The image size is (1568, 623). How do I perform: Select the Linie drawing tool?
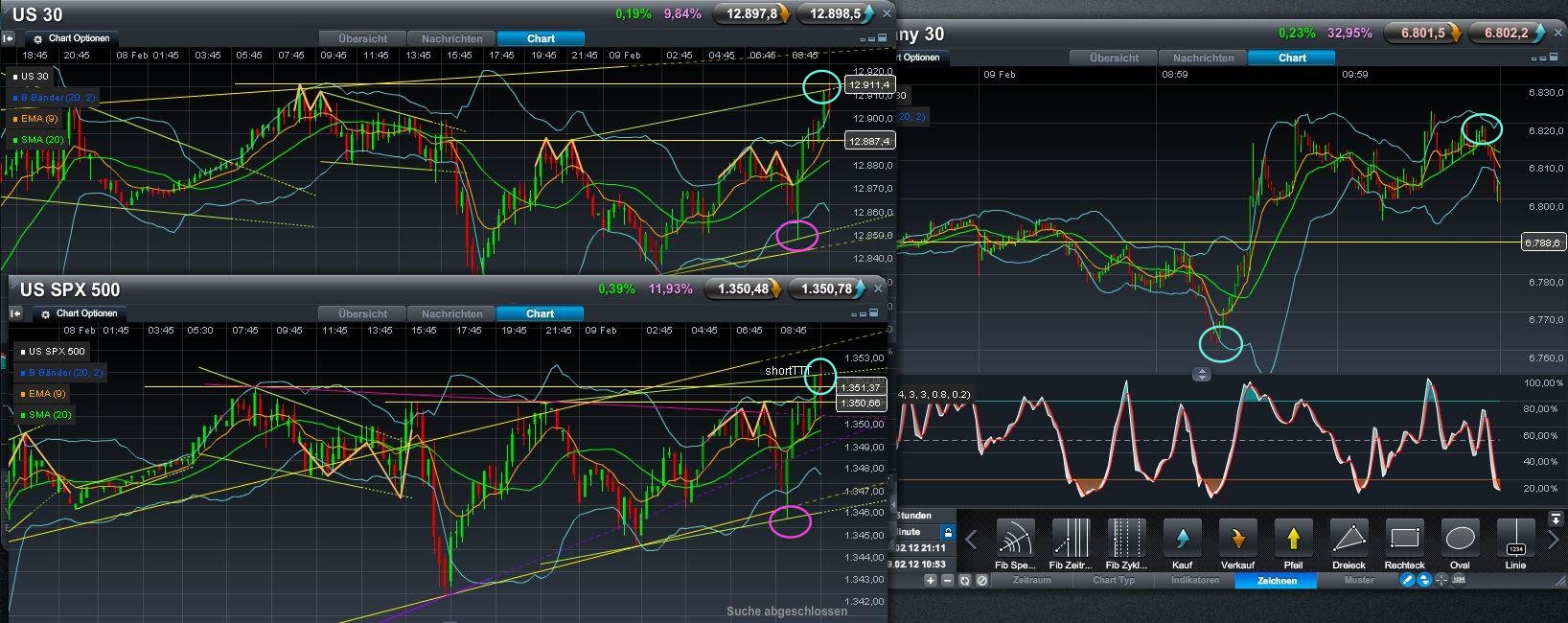1516,544
